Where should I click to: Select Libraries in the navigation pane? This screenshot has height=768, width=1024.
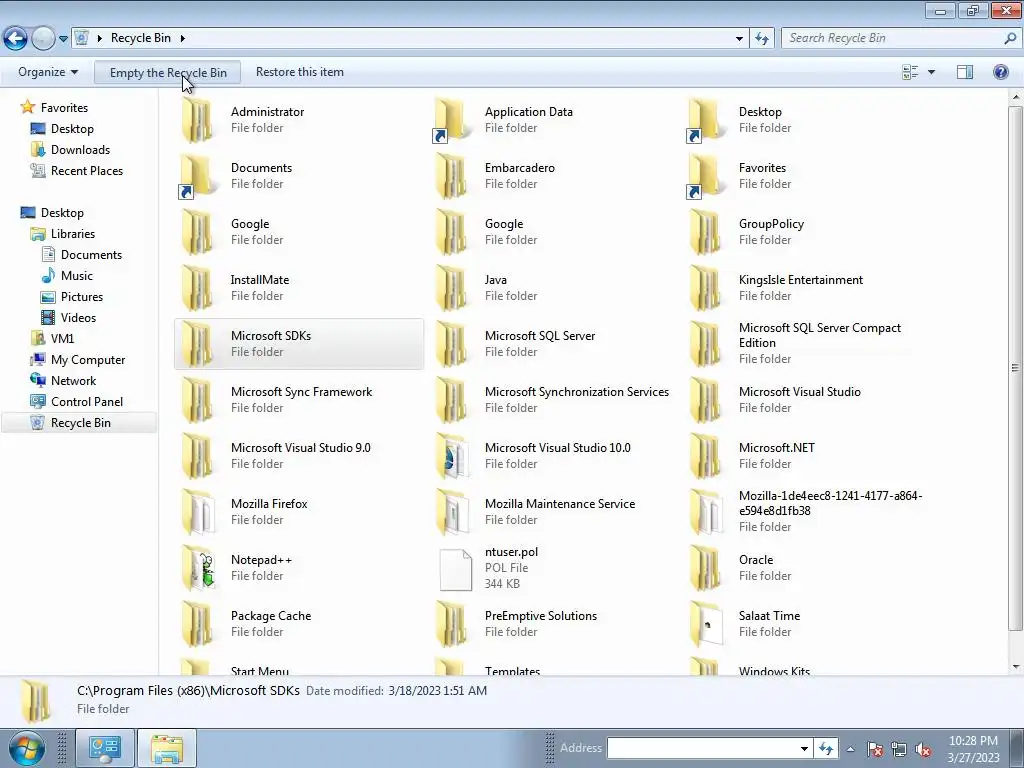point(72,234)
